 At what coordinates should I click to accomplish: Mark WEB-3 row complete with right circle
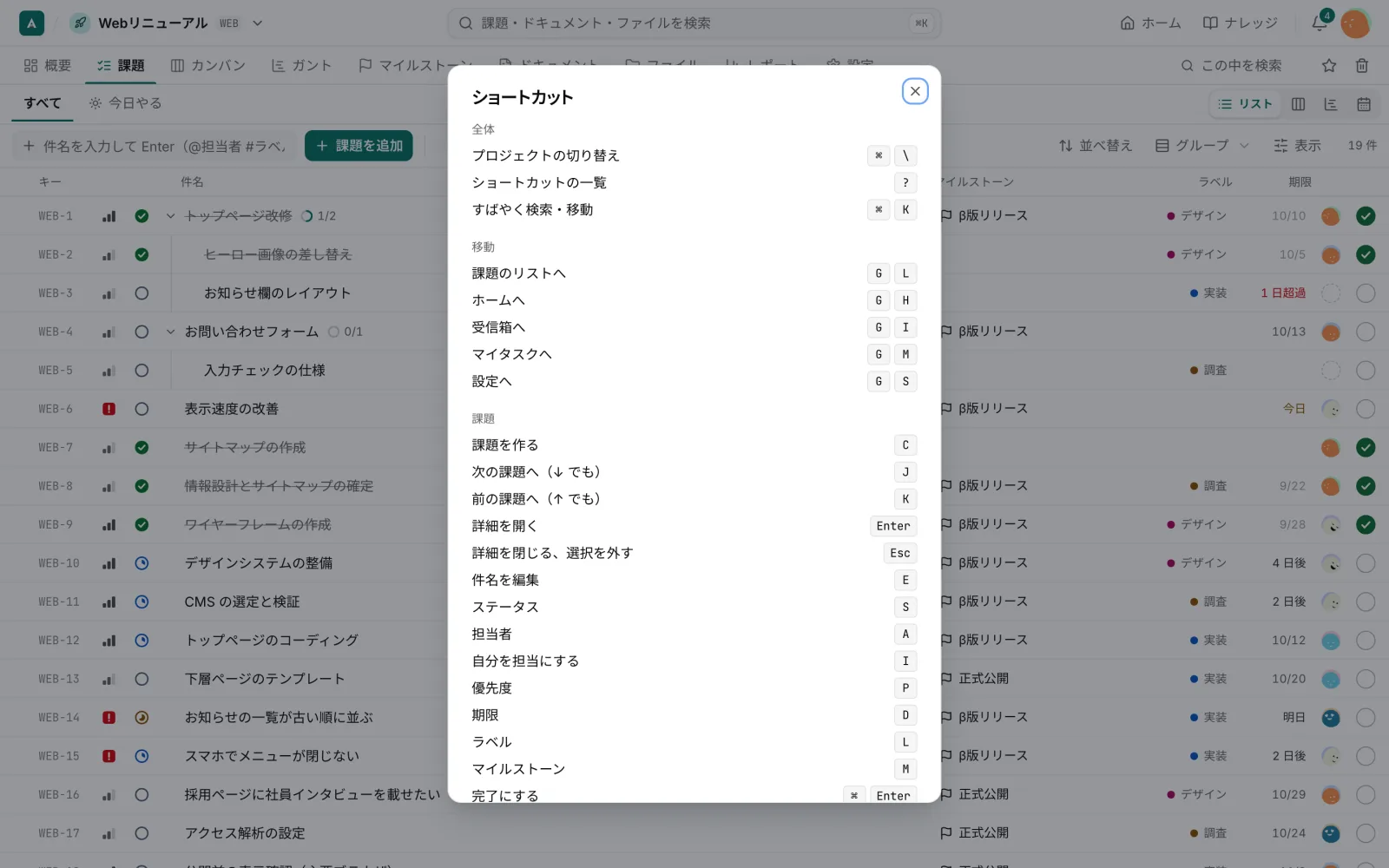click(x=1366, y=293)
